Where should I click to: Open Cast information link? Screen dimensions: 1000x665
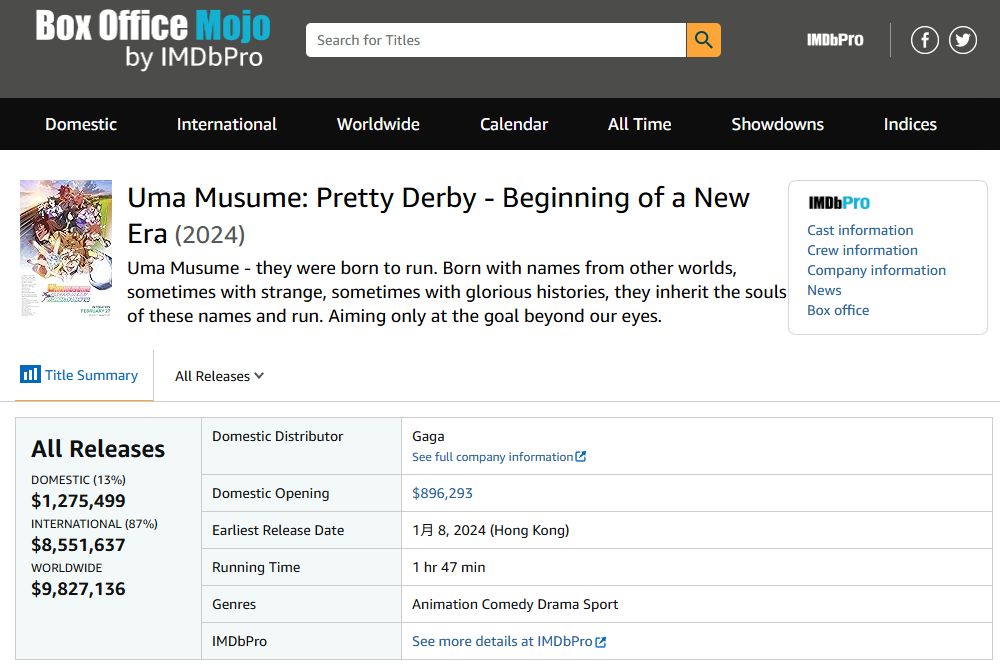coord(860,230)
